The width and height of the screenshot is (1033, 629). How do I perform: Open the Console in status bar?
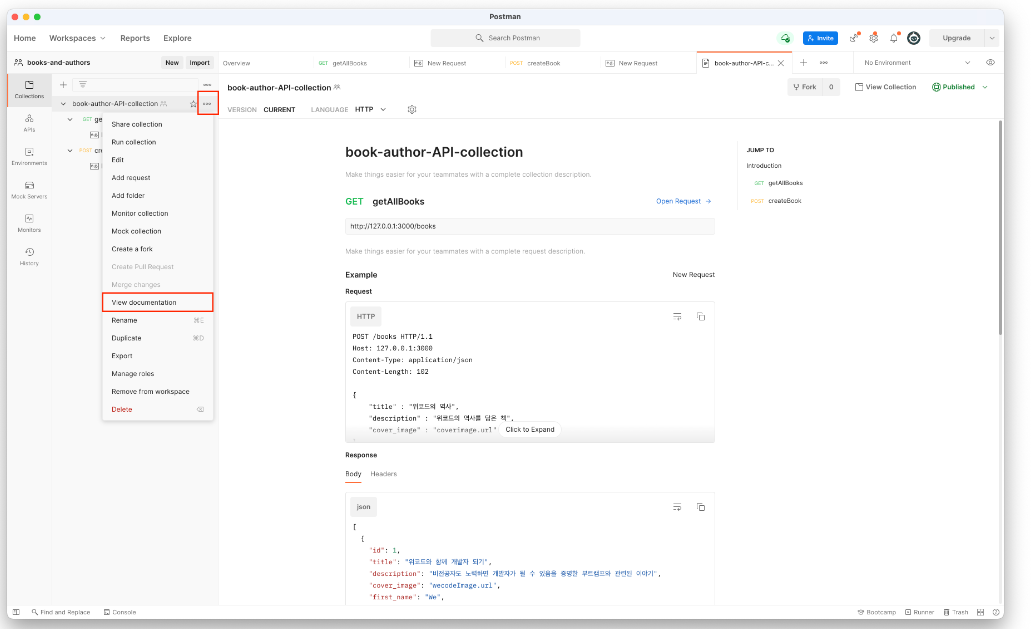120,612
